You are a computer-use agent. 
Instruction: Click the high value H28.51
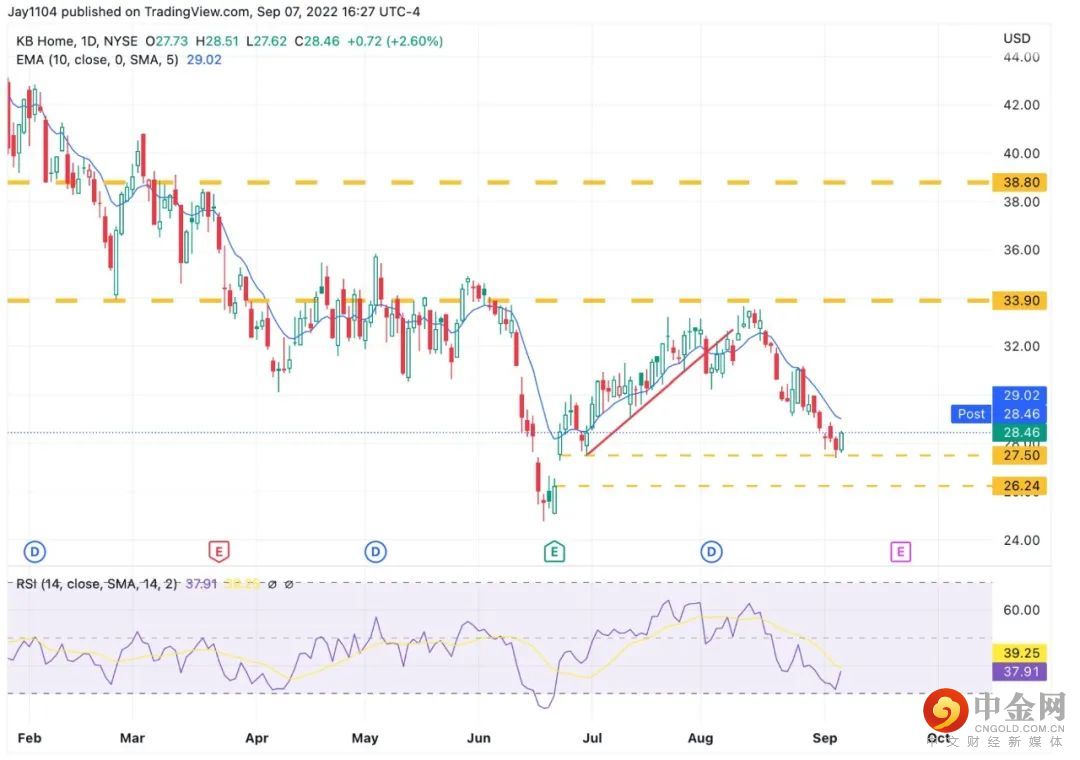(x=217, y=41)
